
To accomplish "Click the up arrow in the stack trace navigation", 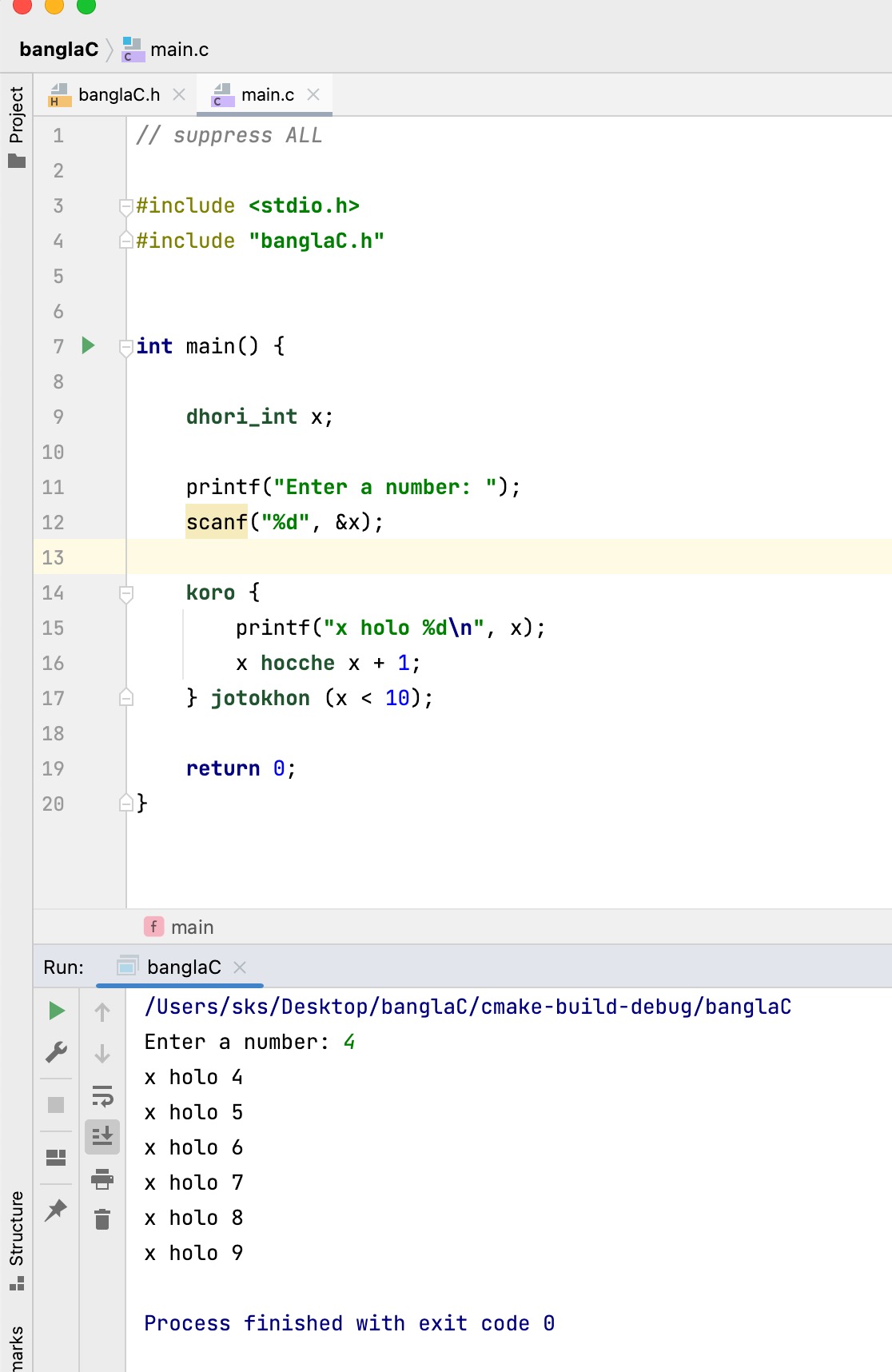I will pyautogui.click(x=102, y=1011).
